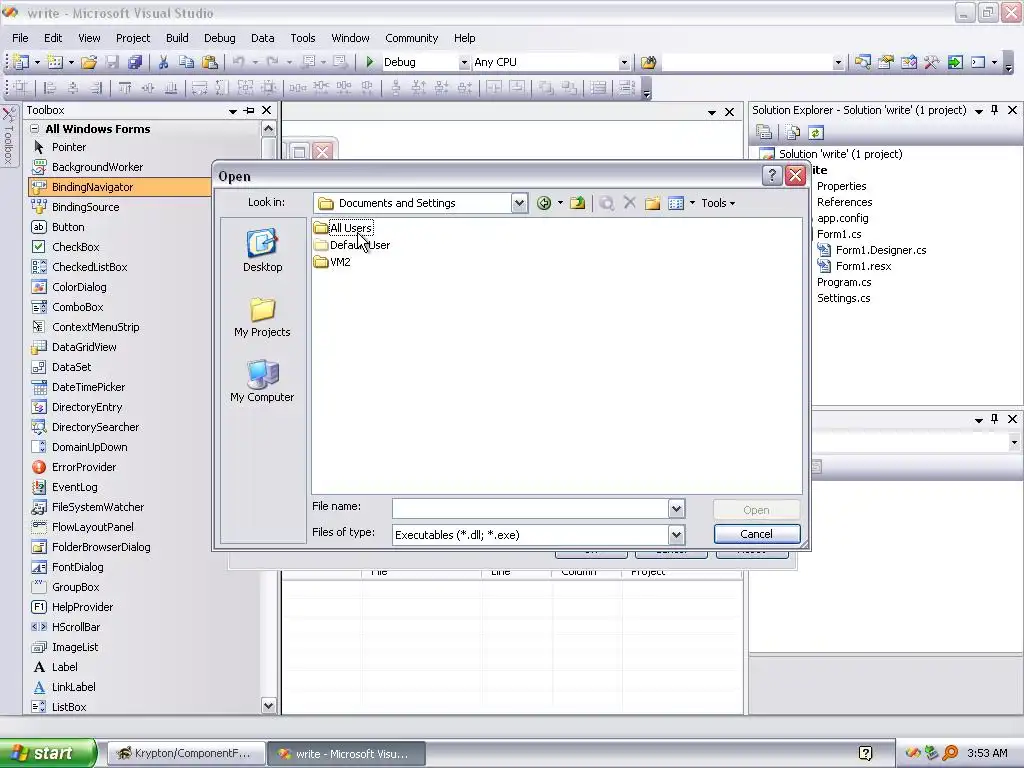Select the VM2 folder in file list
This screenshot has height=768, width=1024.
tap(332, 262)
